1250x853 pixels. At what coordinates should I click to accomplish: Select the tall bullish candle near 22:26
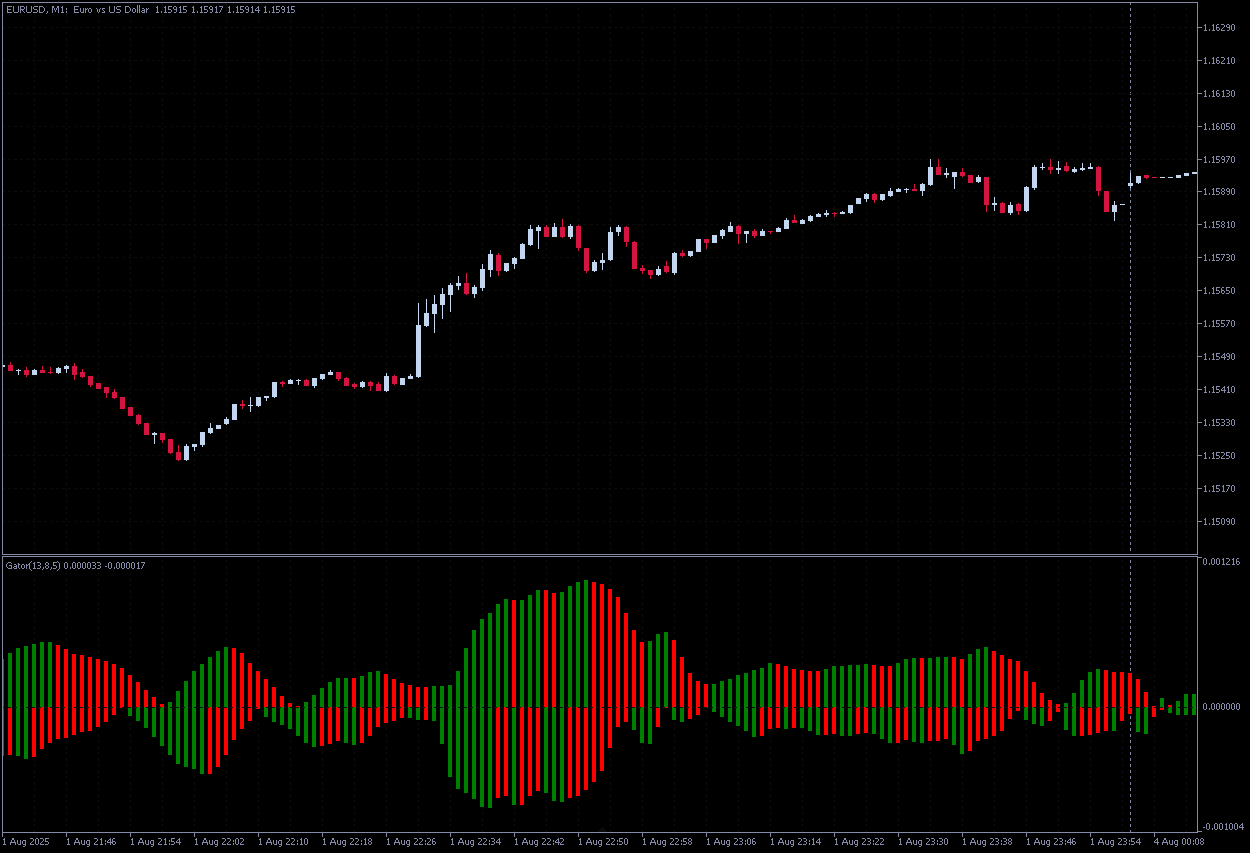418,340
